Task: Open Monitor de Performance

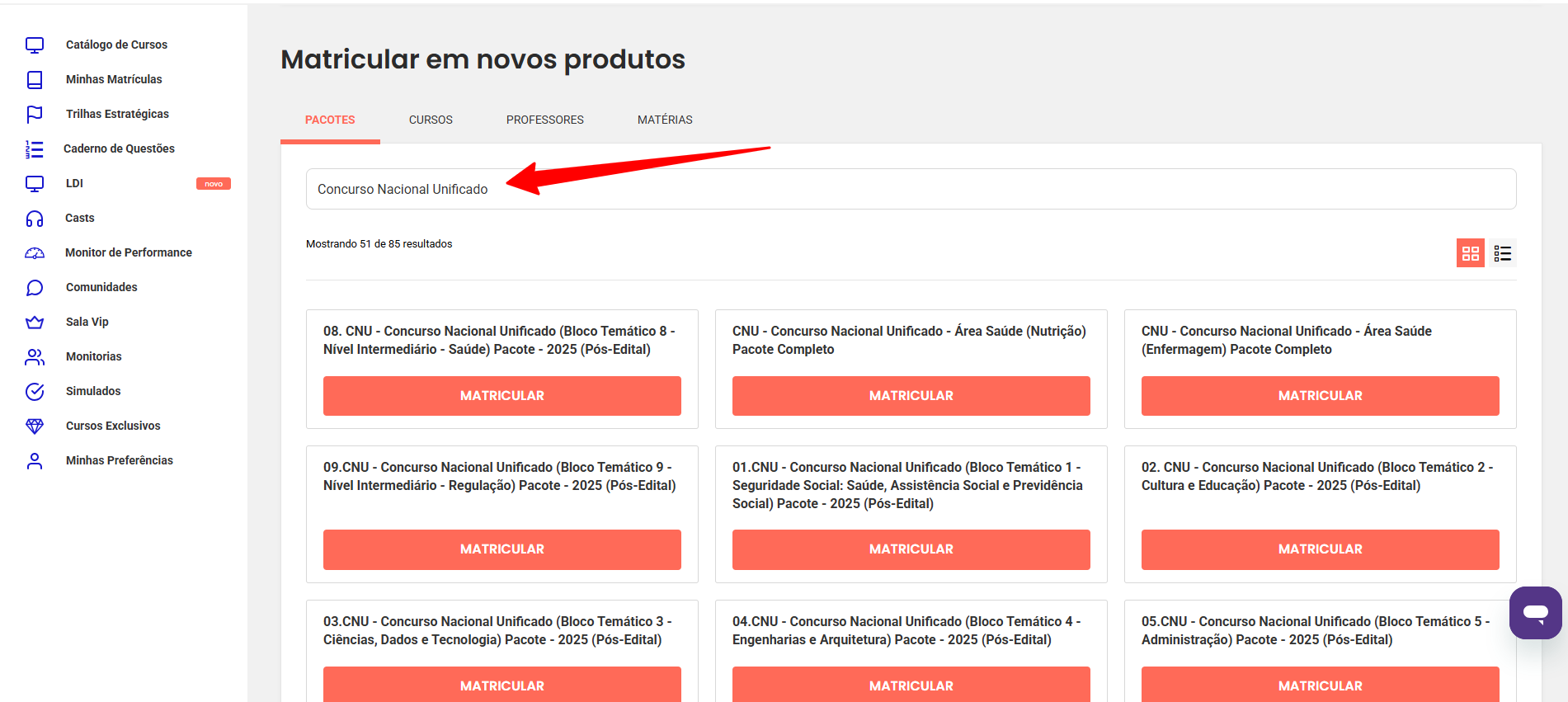Action: tap(129, 252)
